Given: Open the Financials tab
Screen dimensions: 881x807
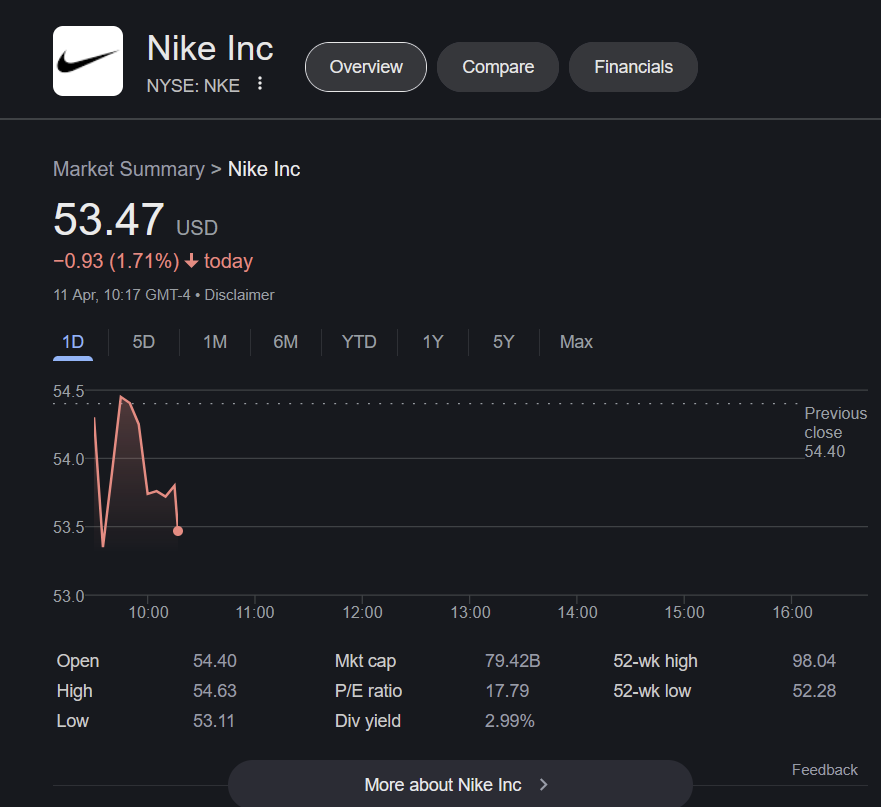Looking at the screenshot, I should click(x=633, y=67).
